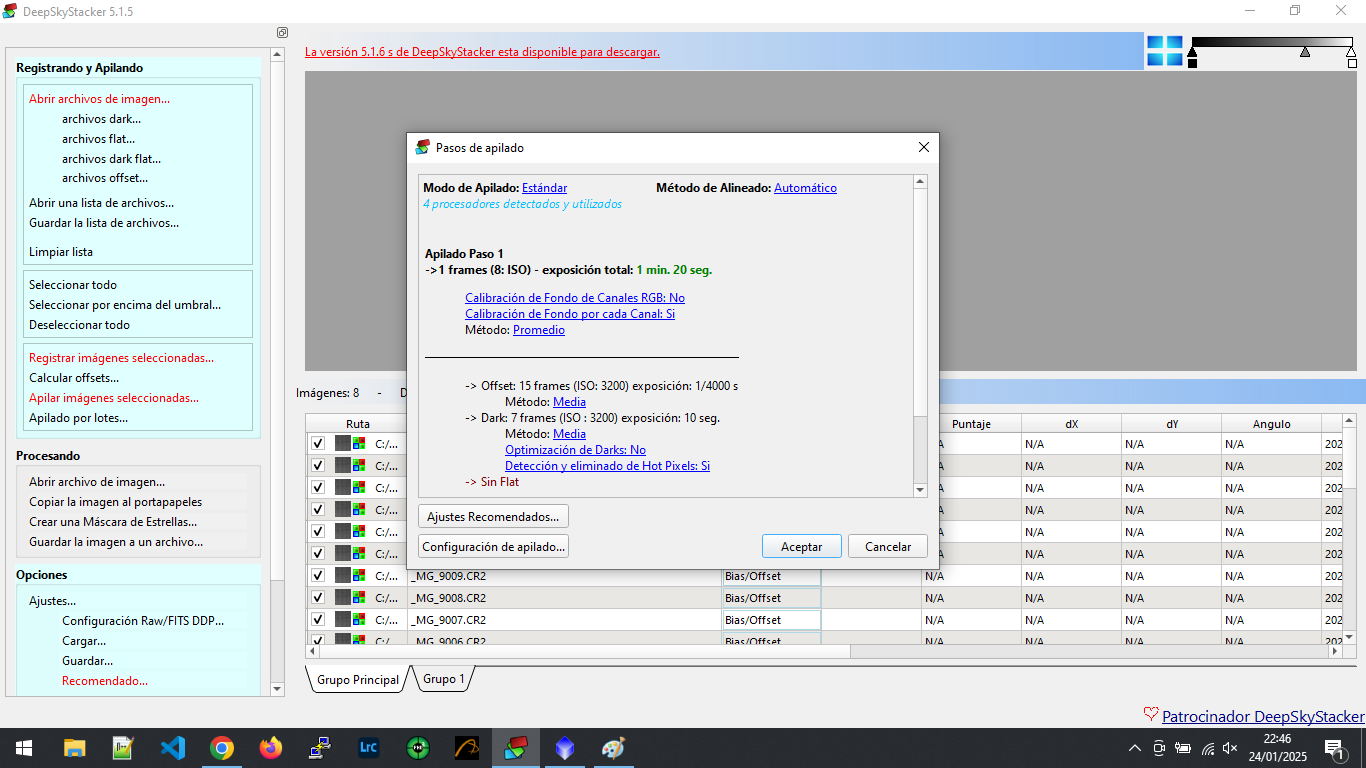Viewport: 1366px width, 768px height.
Task: Click Registrar imágenes seleccionadas...
Action: coord(121,358)
